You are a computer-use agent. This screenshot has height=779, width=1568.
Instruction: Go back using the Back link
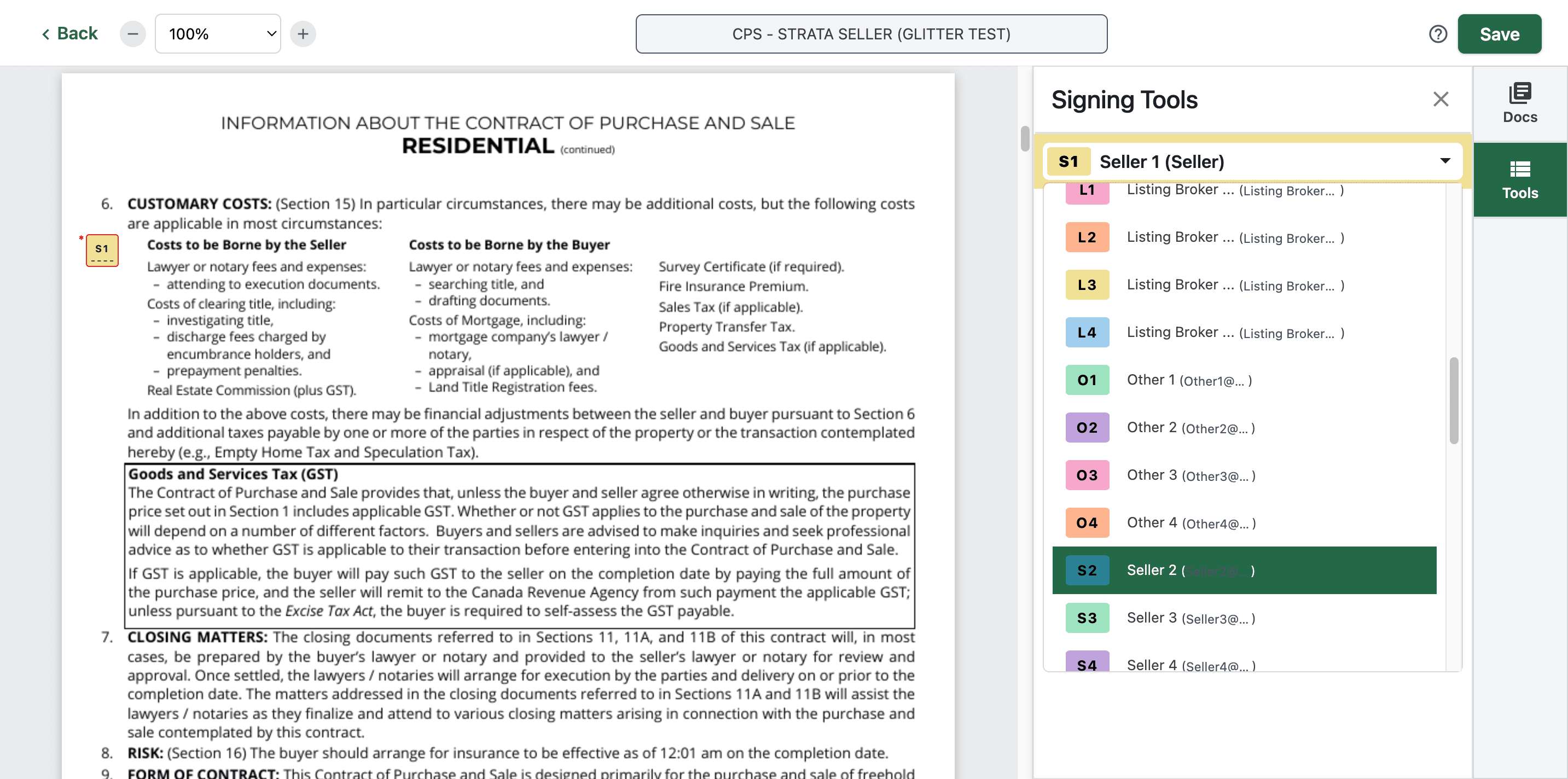point(69,33)
